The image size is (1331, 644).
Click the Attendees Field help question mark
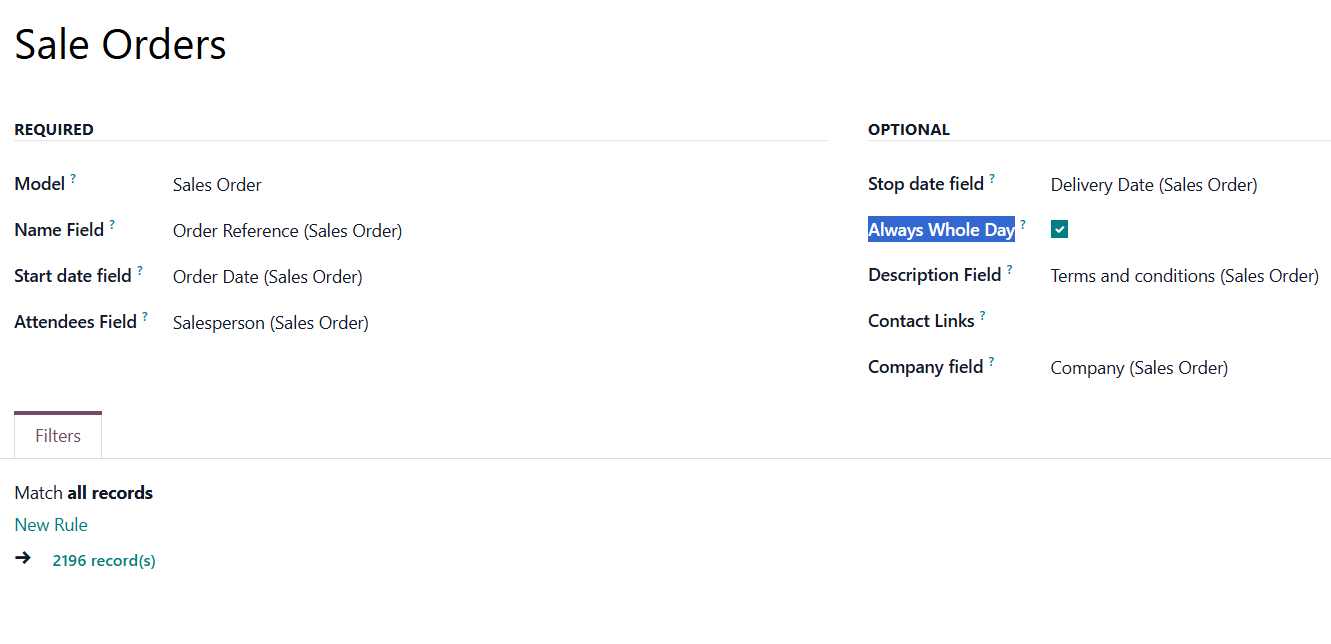pyautogui.click(x=145, y=317)
